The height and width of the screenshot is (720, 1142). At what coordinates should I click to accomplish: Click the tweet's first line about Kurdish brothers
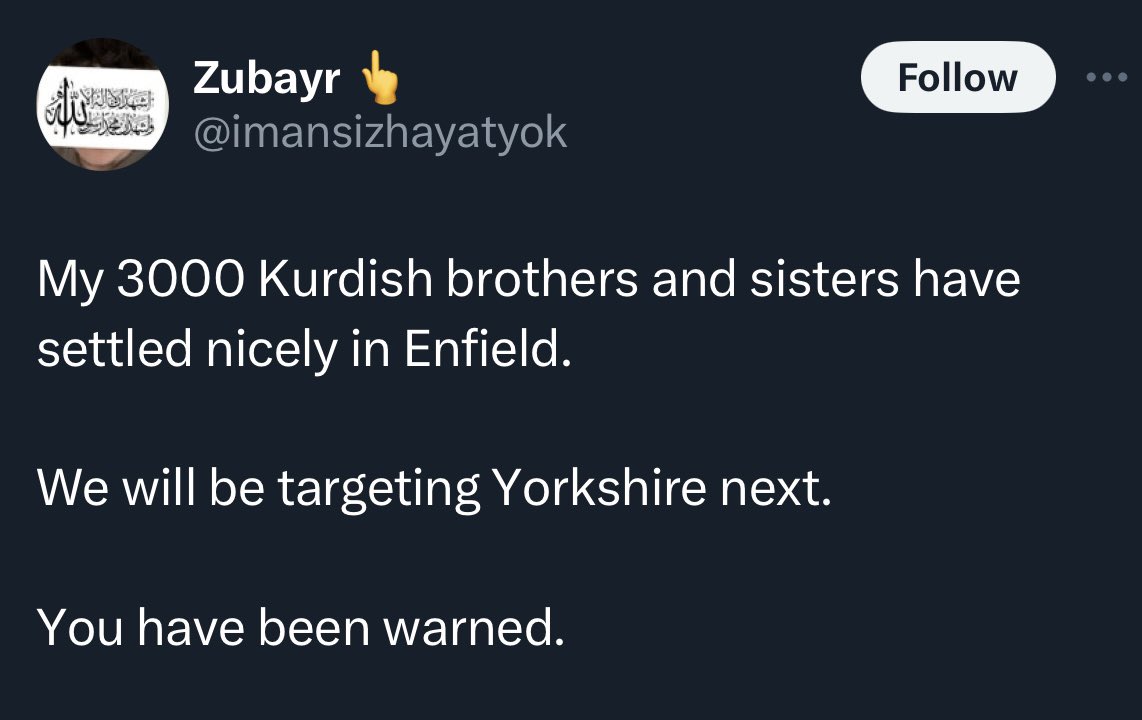(528, 282)
